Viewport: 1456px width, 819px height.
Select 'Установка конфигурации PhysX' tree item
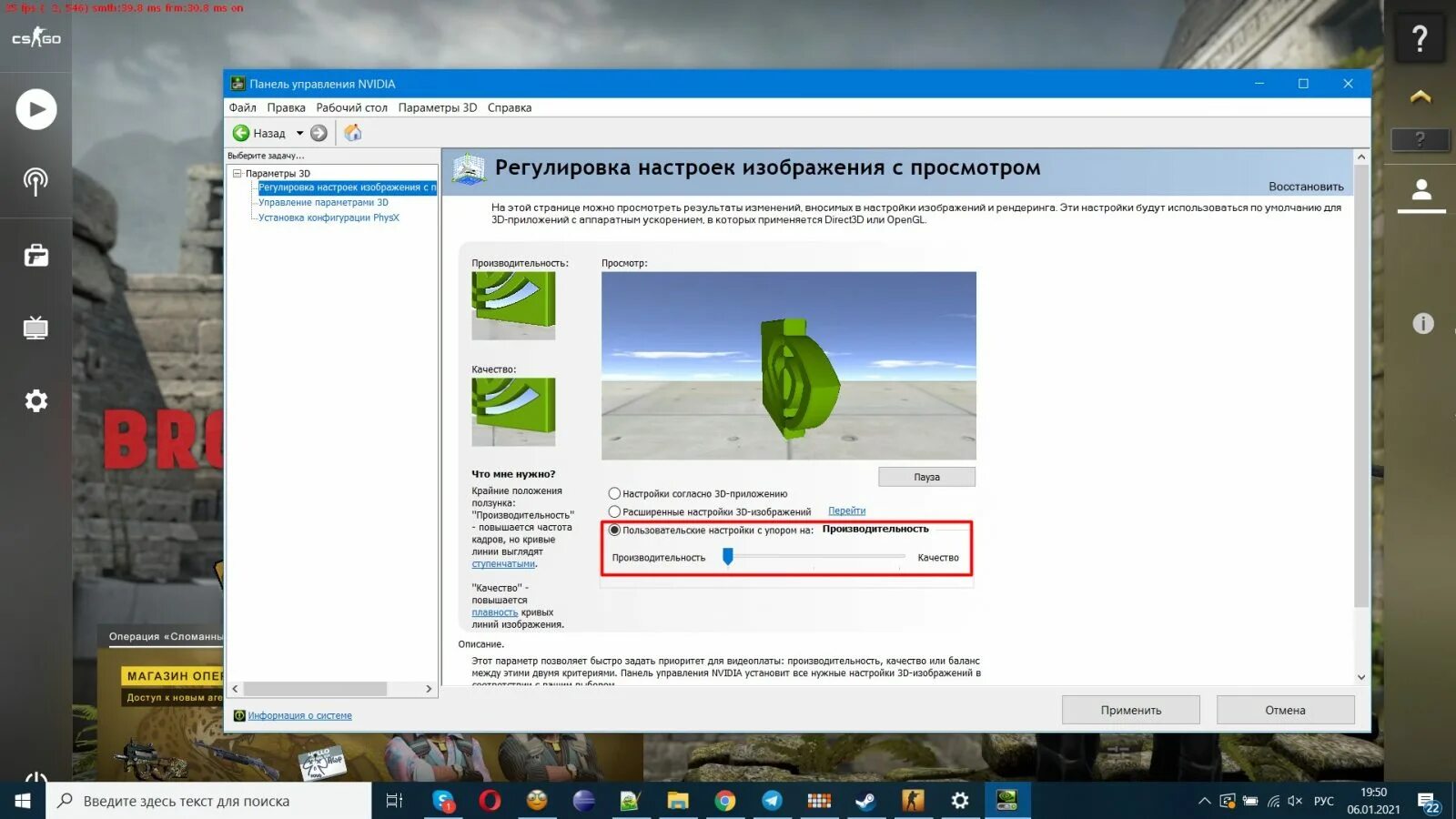coord(329,217)
